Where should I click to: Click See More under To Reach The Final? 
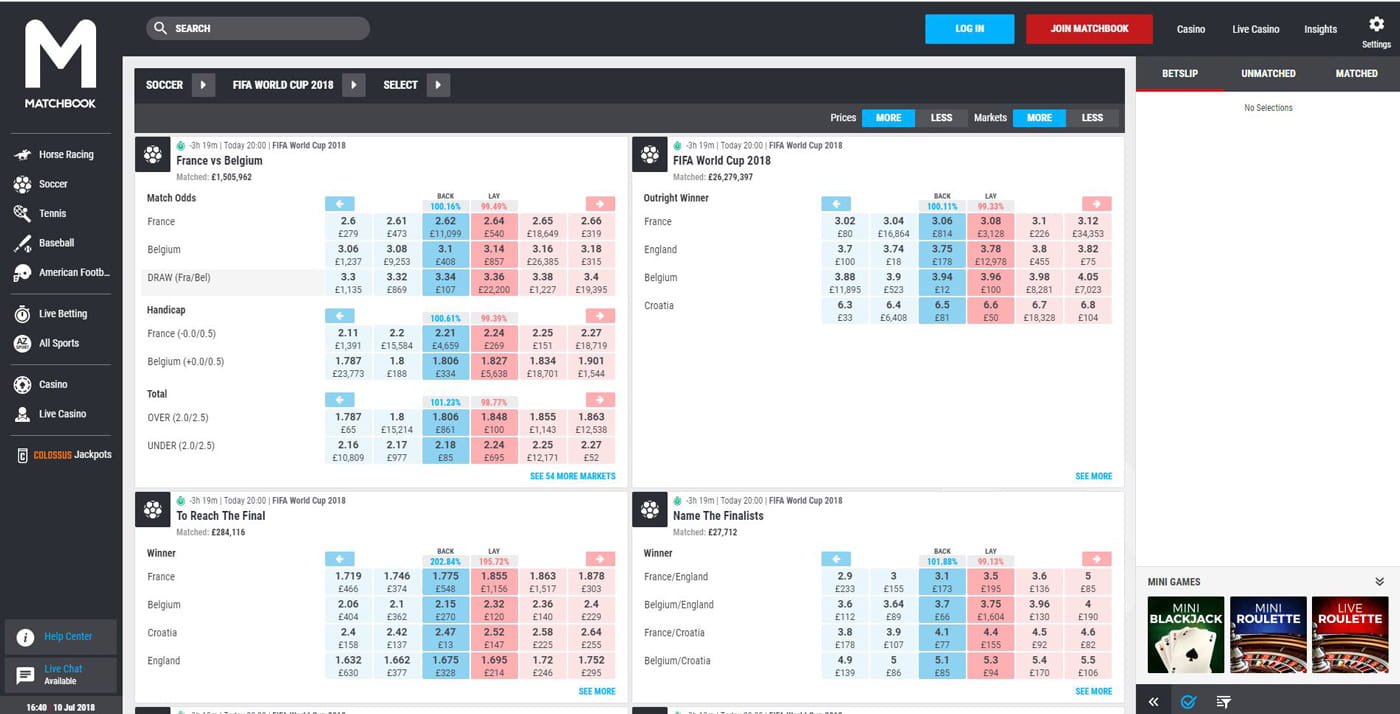(x=597, y=691)
